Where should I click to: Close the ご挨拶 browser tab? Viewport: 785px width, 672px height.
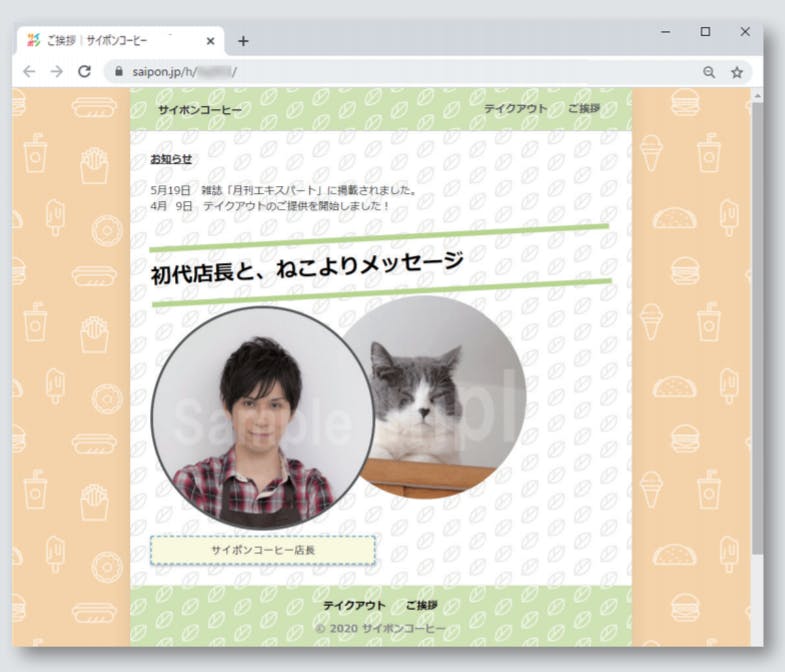click(211, 41)
